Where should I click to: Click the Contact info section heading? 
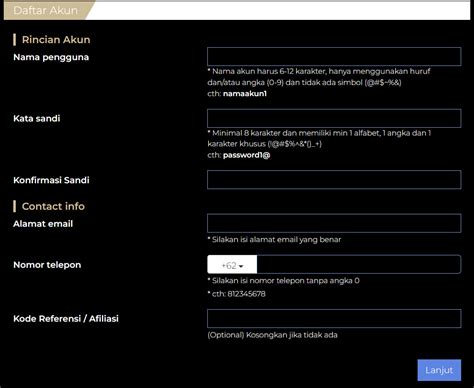pos(53,206)
